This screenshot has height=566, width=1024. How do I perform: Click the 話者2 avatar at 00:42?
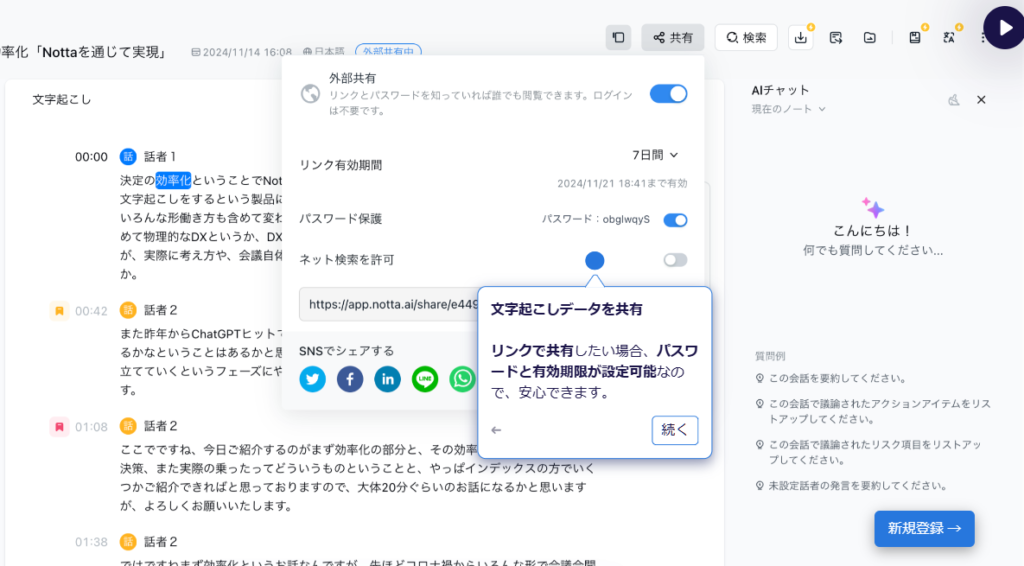128,310
